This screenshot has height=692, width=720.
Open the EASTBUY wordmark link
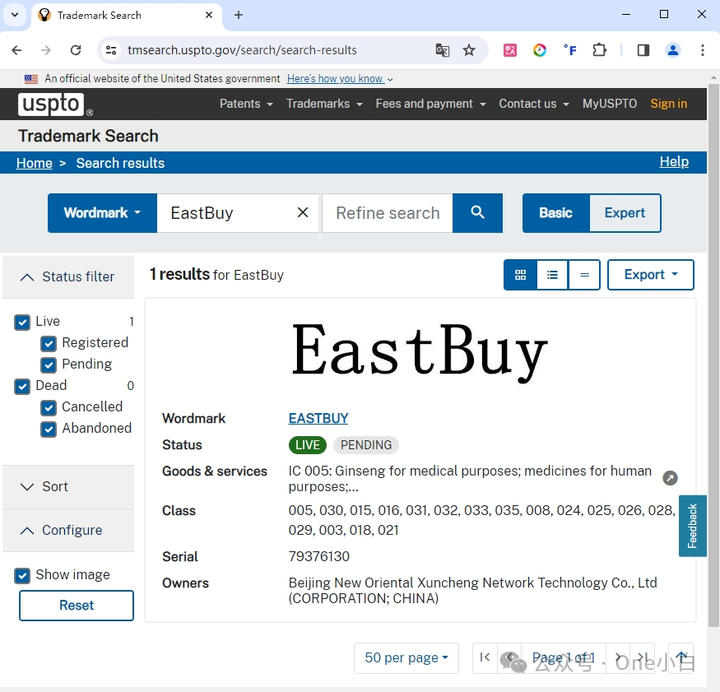[x=318, y=418]
